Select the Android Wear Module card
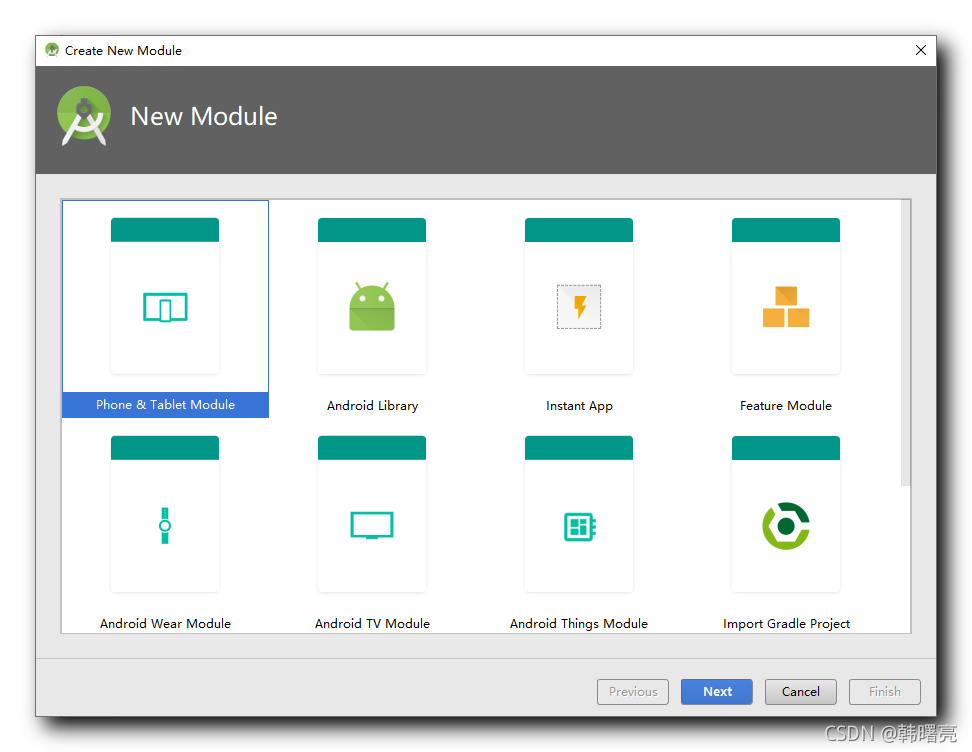Screen dimensions: 972x752 165,513
